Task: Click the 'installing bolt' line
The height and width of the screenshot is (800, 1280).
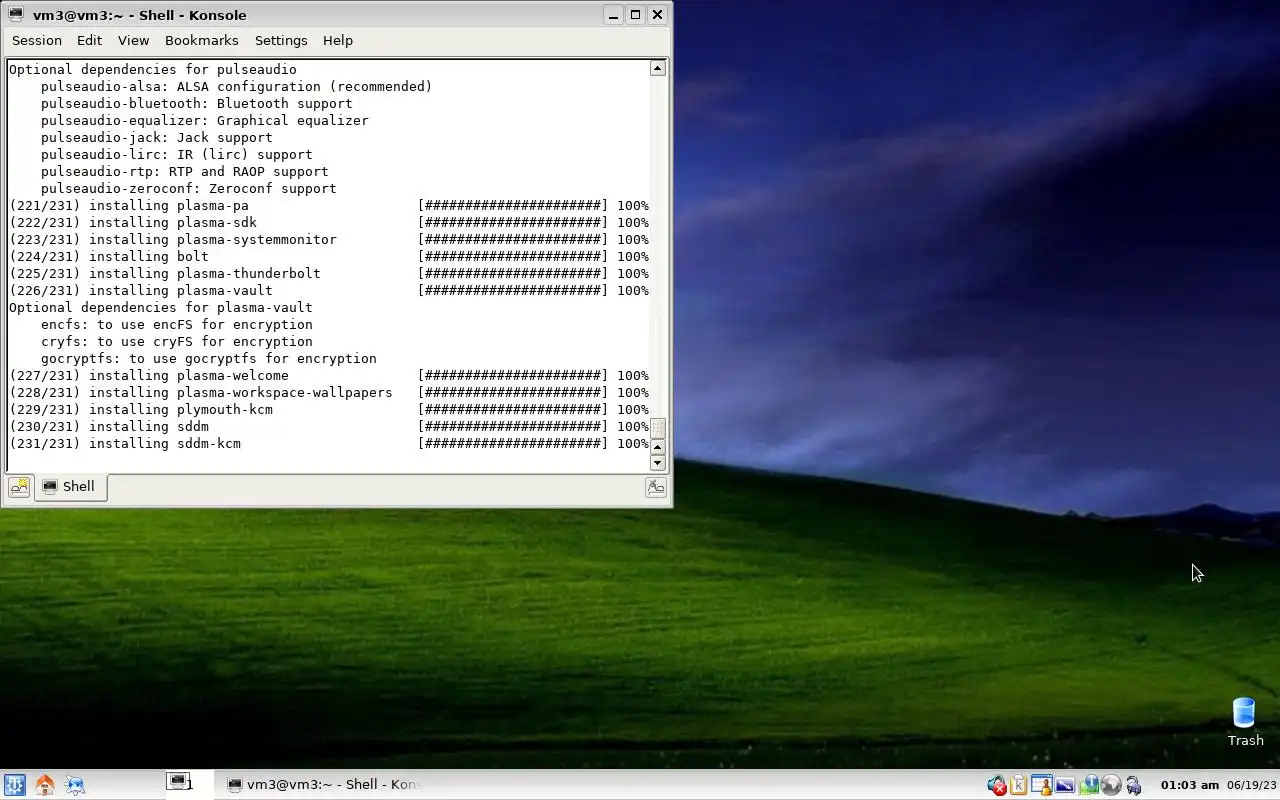Action: pyautogui.click(x=329, y=256)
